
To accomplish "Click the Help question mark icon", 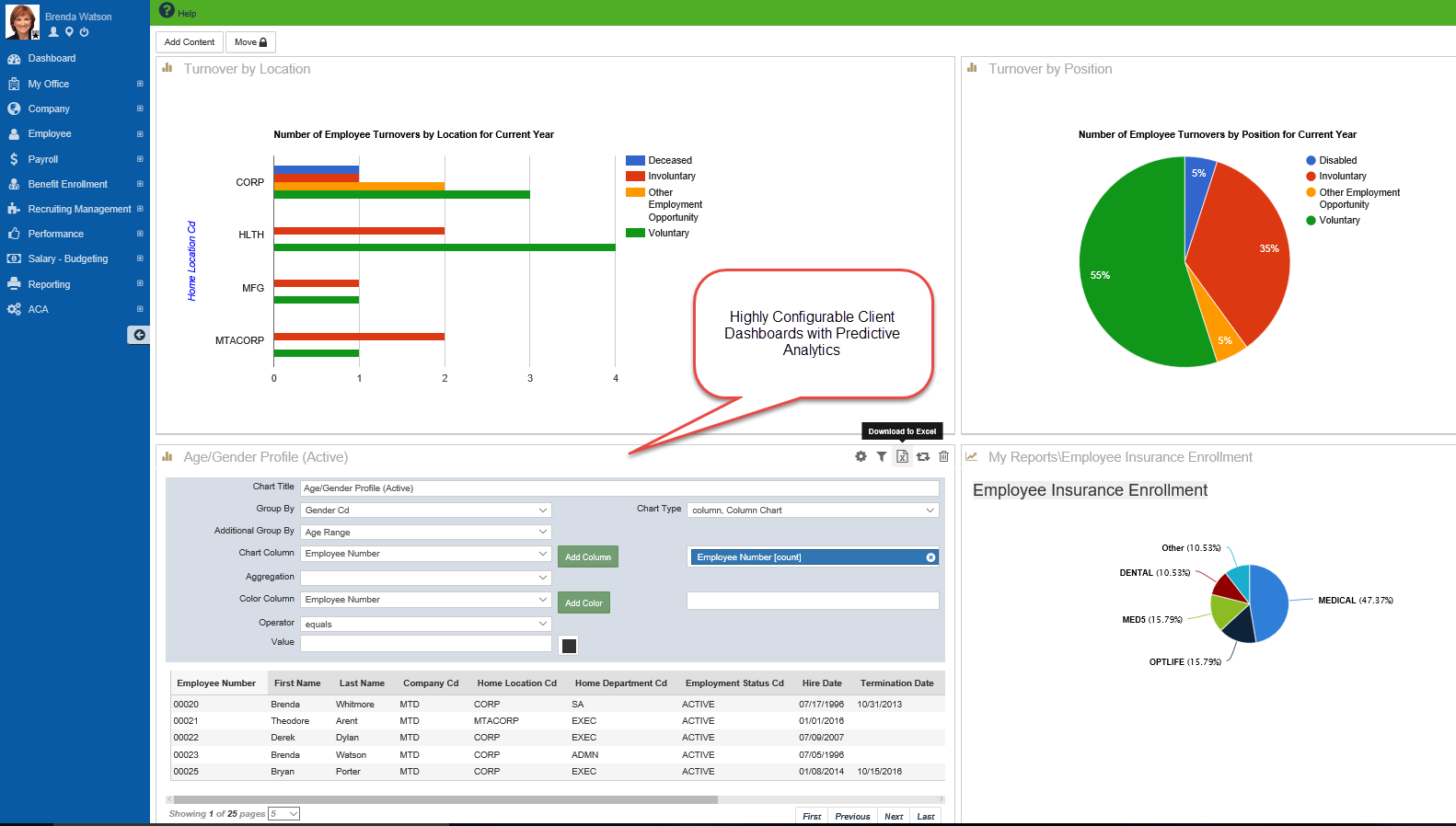I will click(x=167, y=10).
